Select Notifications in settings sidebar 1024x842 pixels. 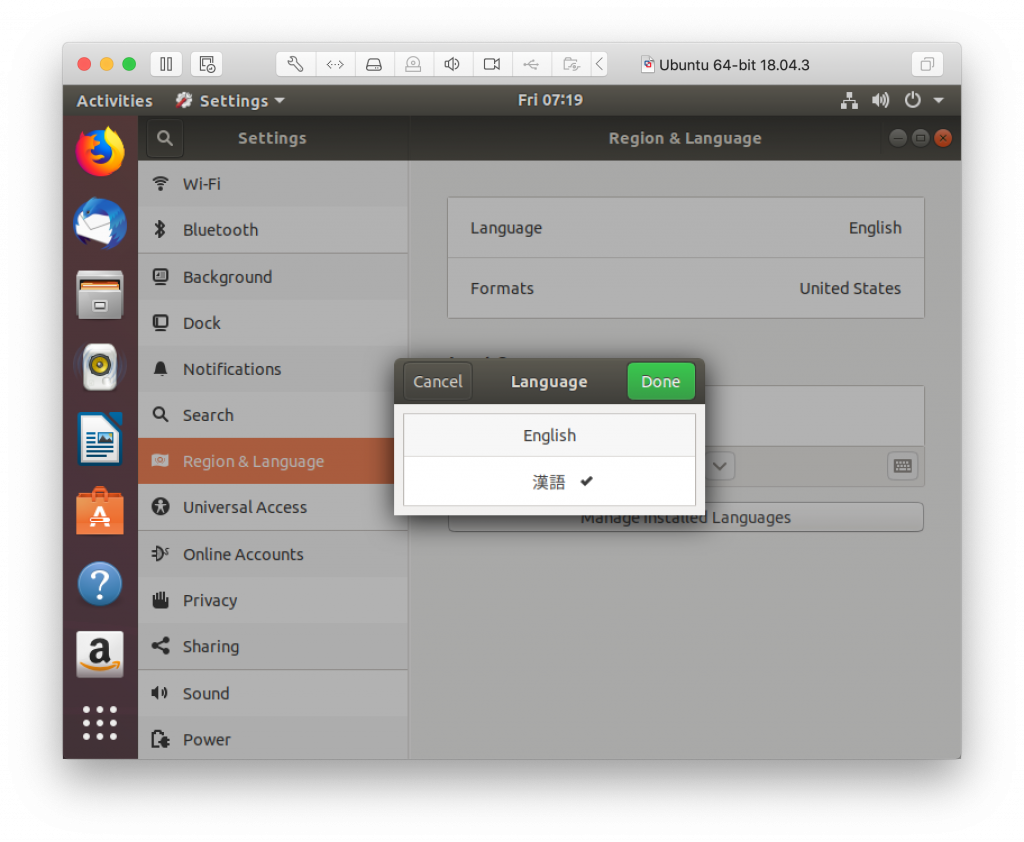pyautogui.click(x=273, y=369)
